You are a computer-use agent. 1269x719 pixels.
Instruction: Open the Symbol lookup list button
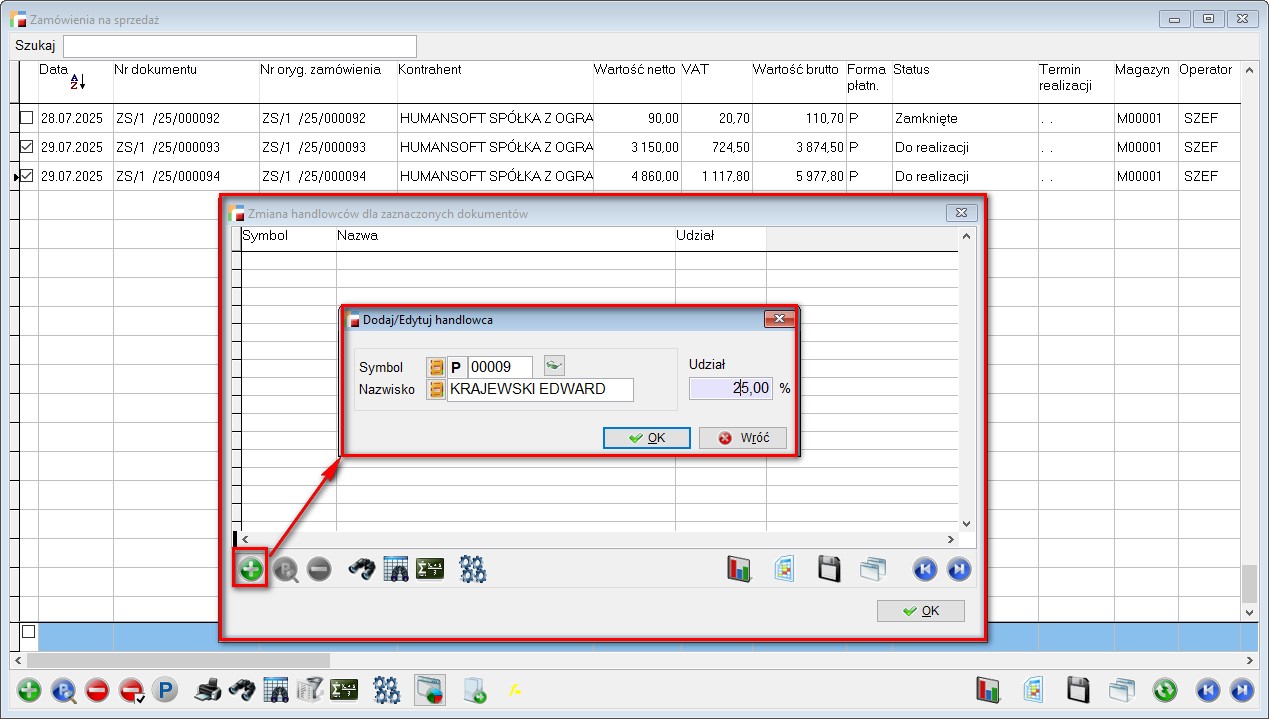coord(436,367)
